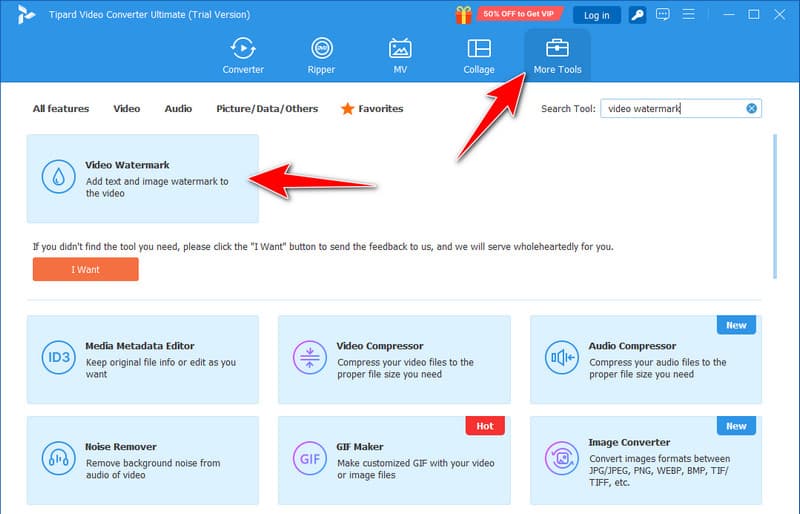Select the Image Converter title
Image resolution: width=800 pixels, height=514 pixels.
629,443
